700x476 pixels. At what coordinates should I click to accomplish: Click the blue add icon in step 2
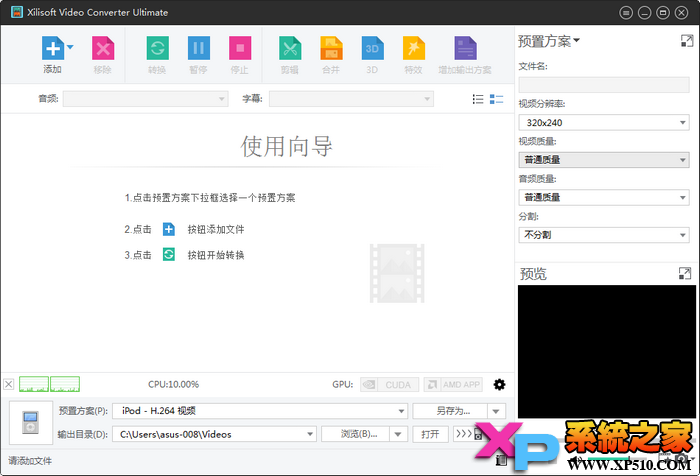click(169, 230)
